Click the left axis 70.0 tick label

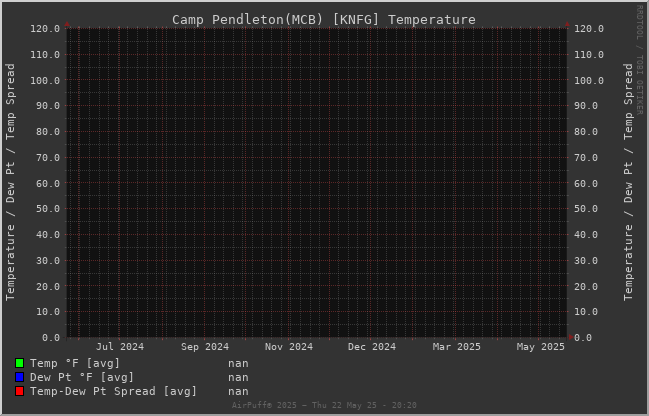coord(48,158)
